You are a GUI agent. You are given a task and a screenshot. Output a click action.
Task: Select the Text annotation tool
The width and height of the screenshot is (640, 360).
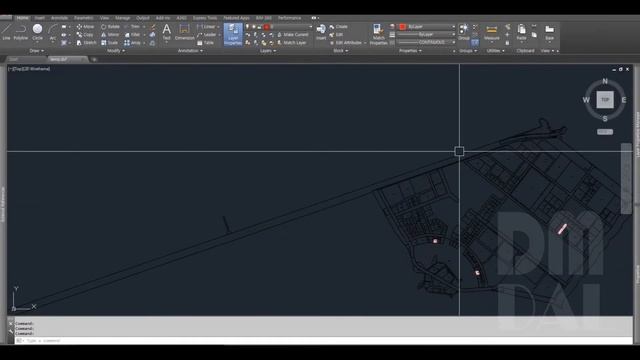tap(167, 32)
